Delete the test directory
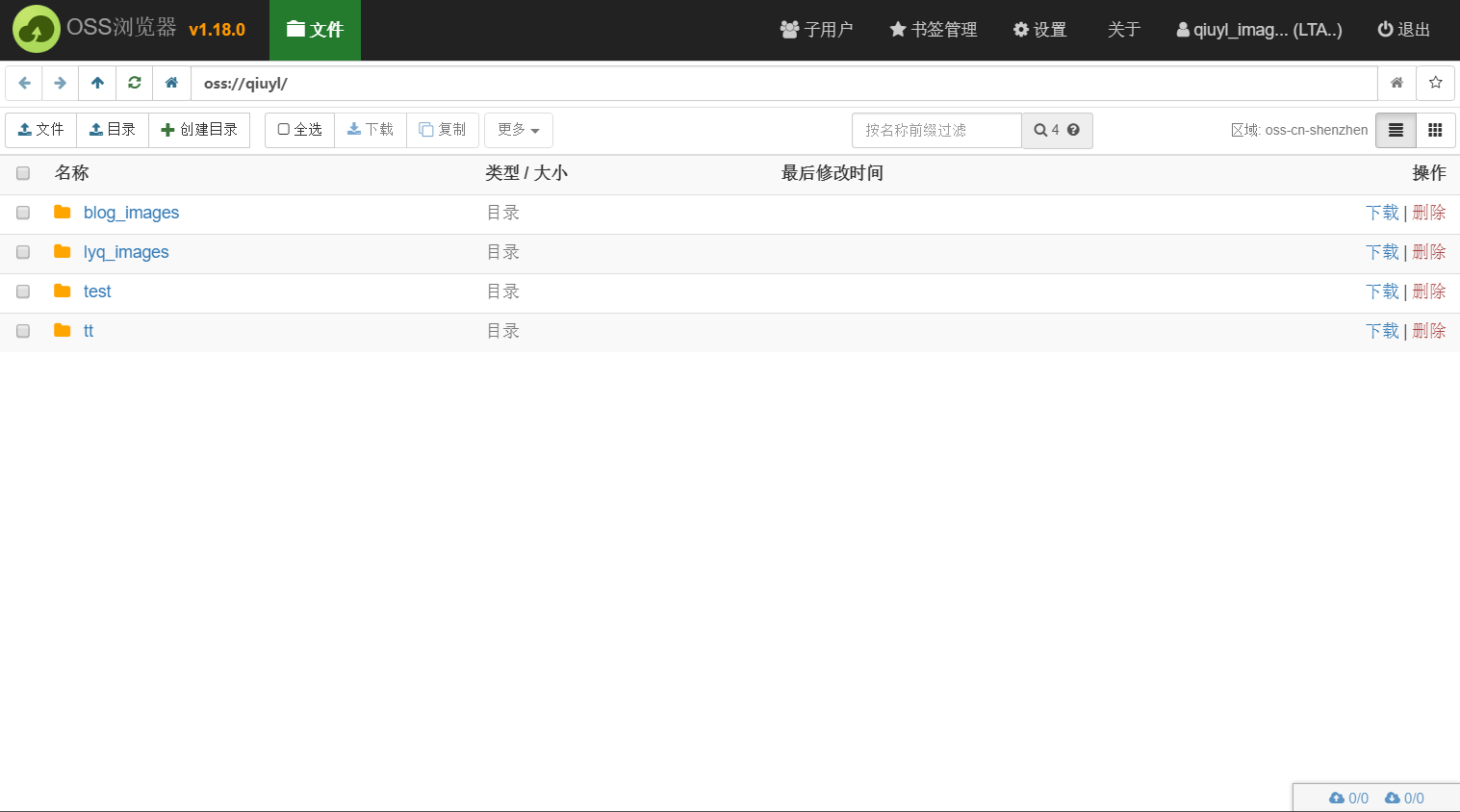The width and height of the screenshot is (1460, 812). [1429, 292]
